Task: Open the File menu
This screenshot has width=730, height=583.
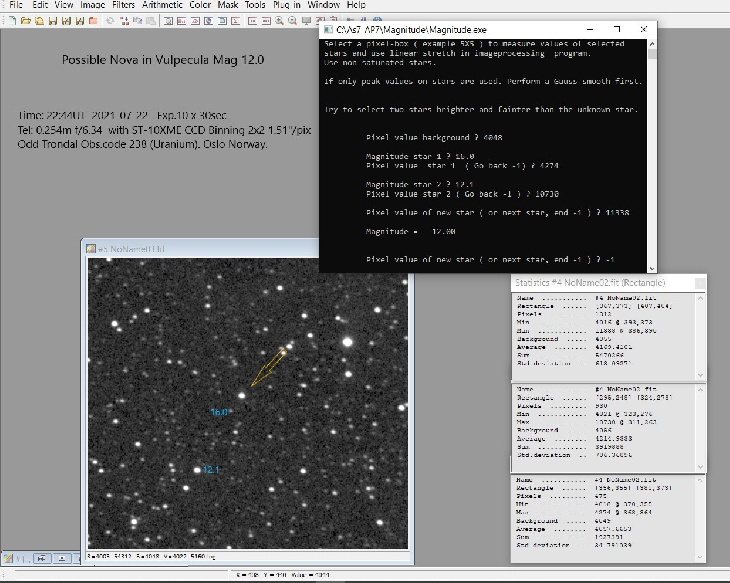Action: pyautogui.click(x=15, y=5)
